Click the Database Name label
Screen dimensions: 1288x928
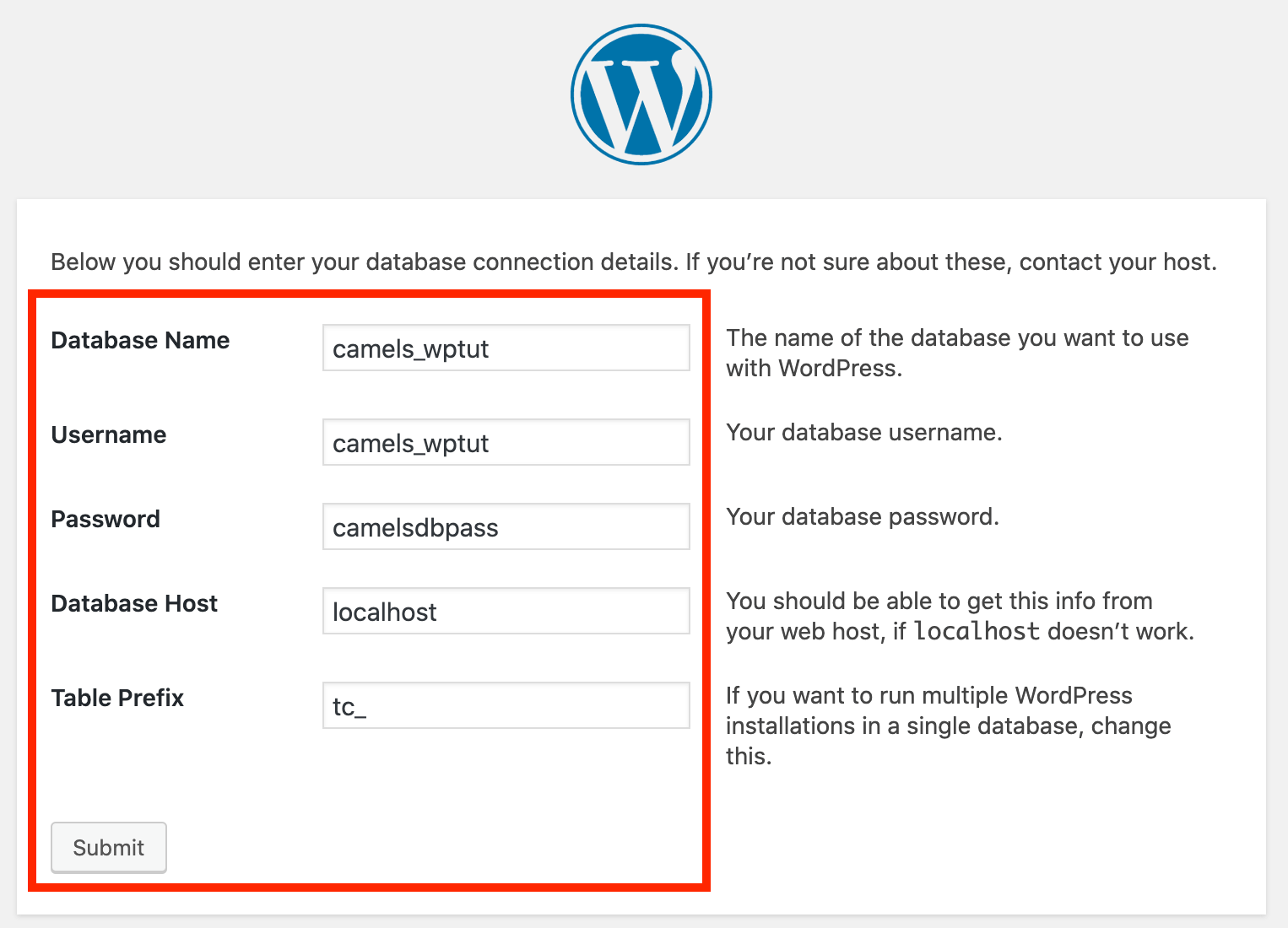point(140,340)
